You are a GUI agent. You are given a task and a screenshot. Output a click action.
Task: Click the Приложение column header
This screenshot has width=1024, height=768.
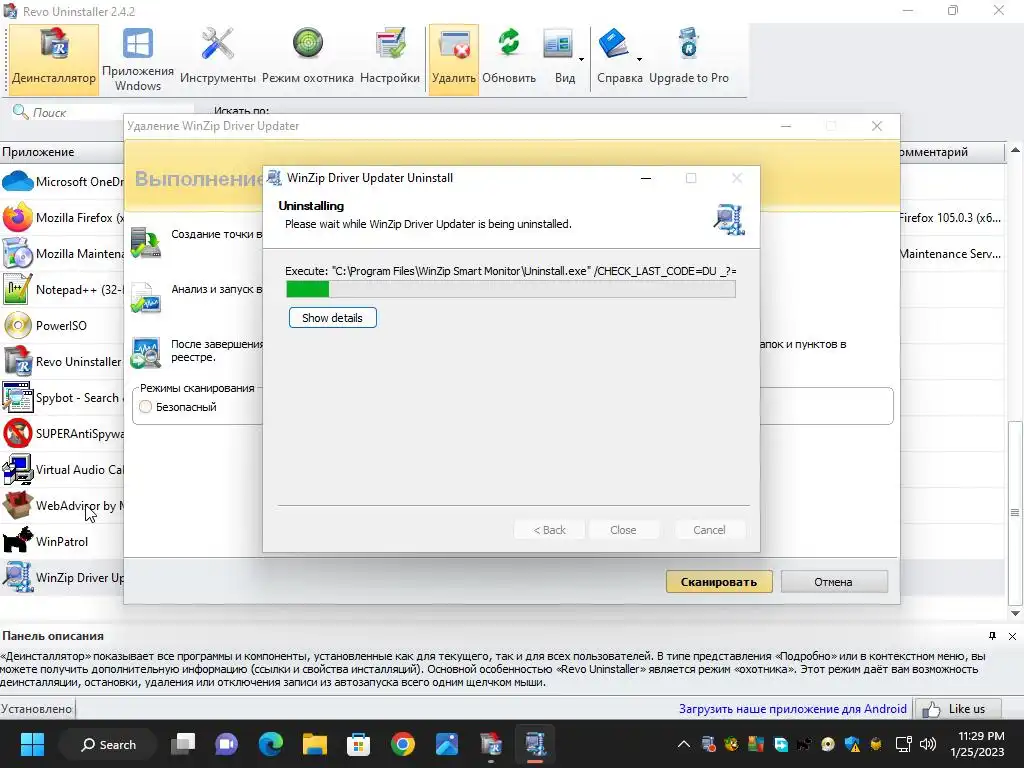(62, 152)
